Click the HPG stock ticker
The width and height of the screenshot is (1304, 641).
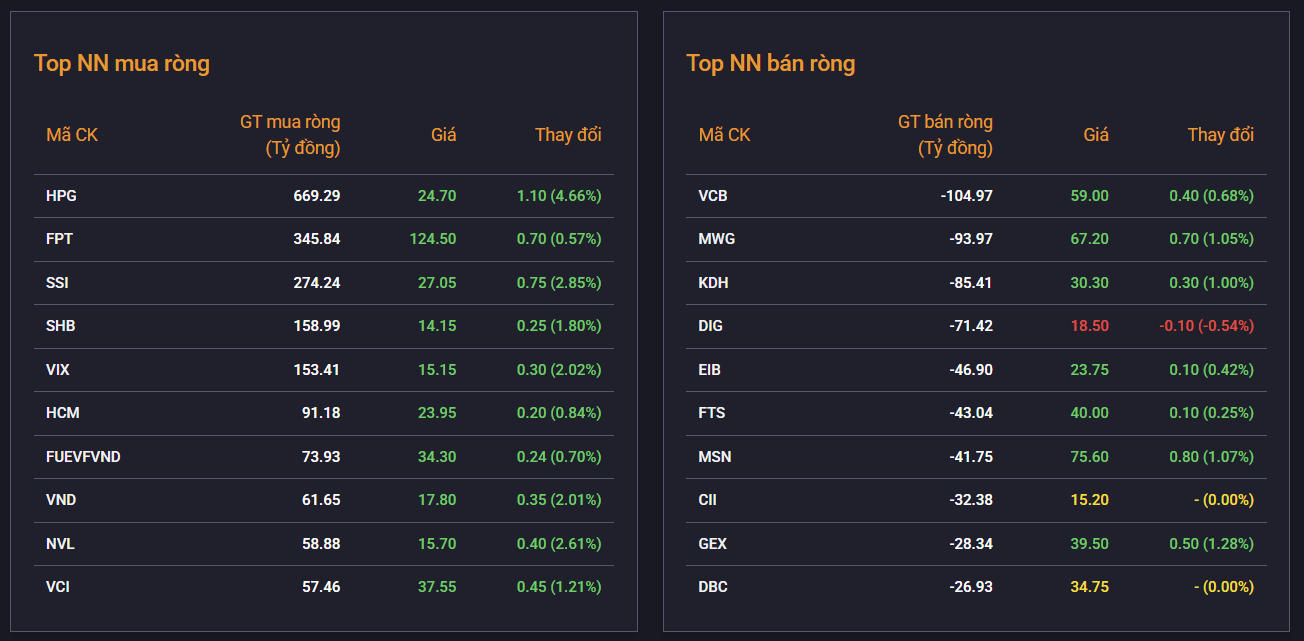[61, 196]
